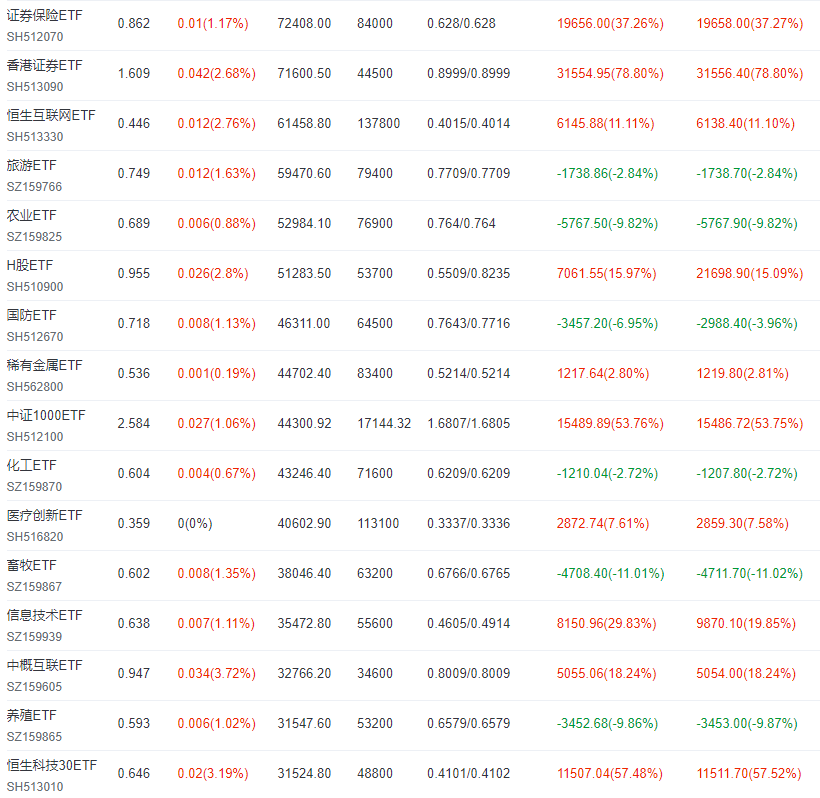Open the 中证1000ETF name
Viewport: 820px width, 798px height.
(46, 416)
